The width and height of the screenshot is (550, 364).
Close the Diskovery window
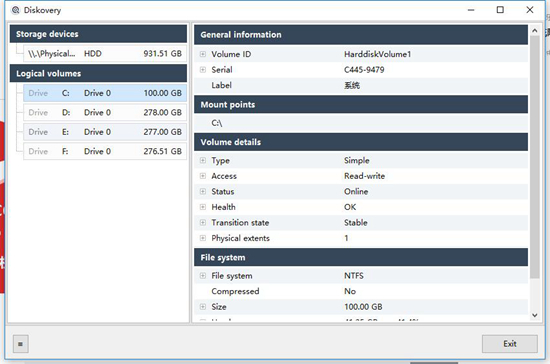530,10
